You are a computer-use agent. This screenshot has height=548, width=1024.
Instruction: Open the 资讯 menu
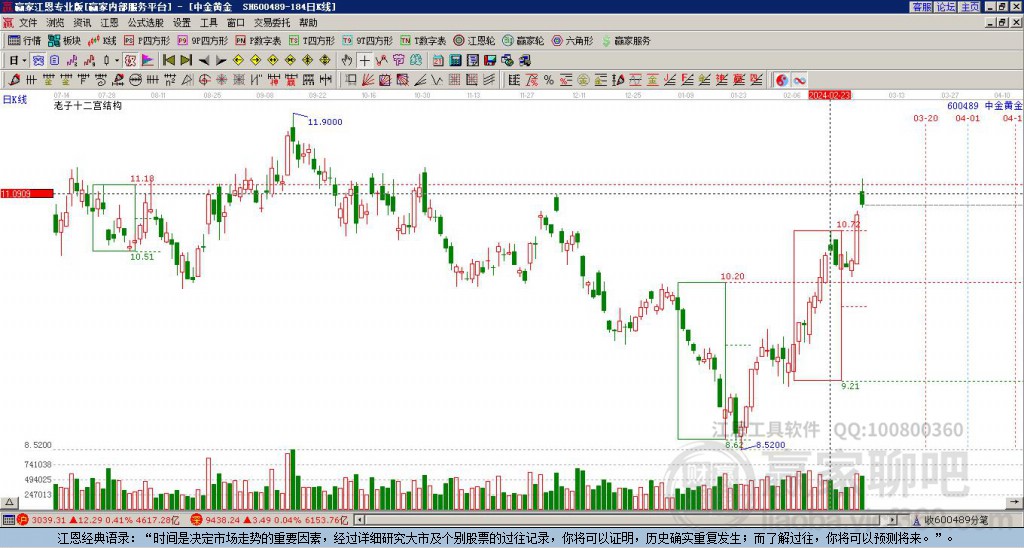pyautogui.click(x=82, y=23)
